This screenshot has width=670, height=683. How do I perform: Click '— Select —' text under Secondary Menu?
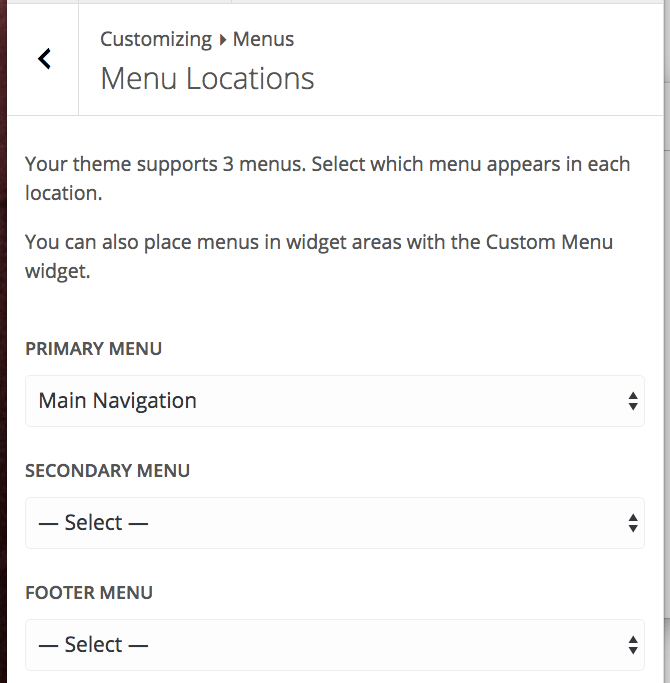(93, 523)
